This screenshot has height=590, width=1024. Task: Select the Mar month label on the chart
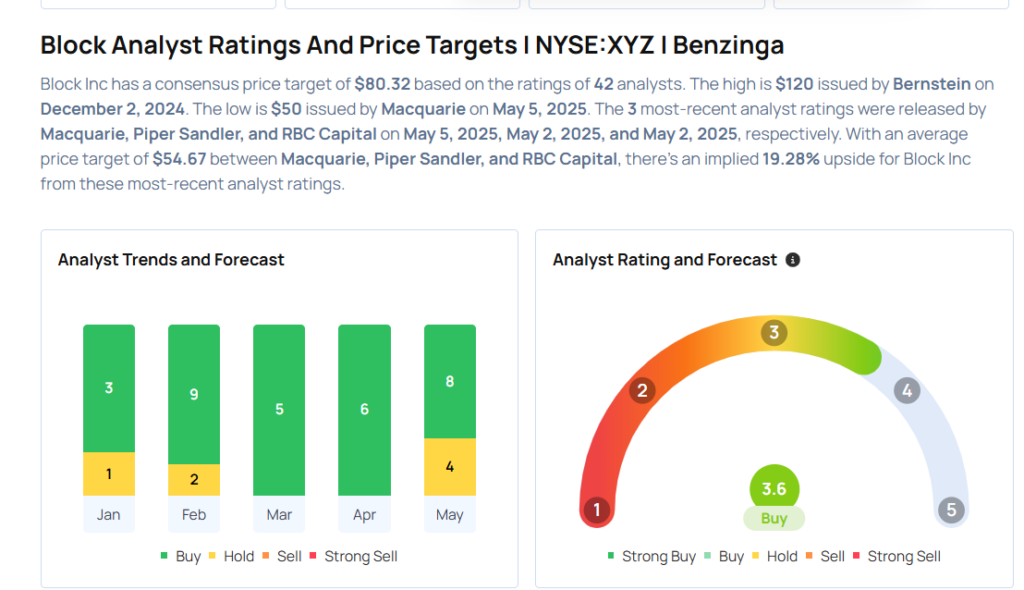click(x=279, y=515)
